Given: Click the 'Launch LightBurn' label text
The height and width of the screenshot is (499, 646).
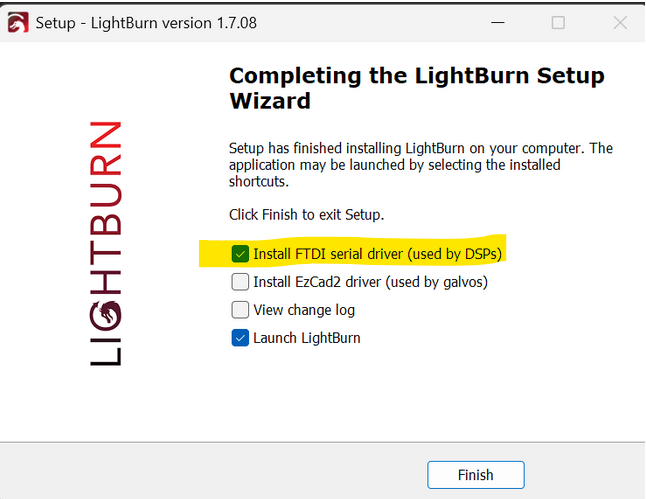Looking at the screenshot, I should [x=307, y=338].
